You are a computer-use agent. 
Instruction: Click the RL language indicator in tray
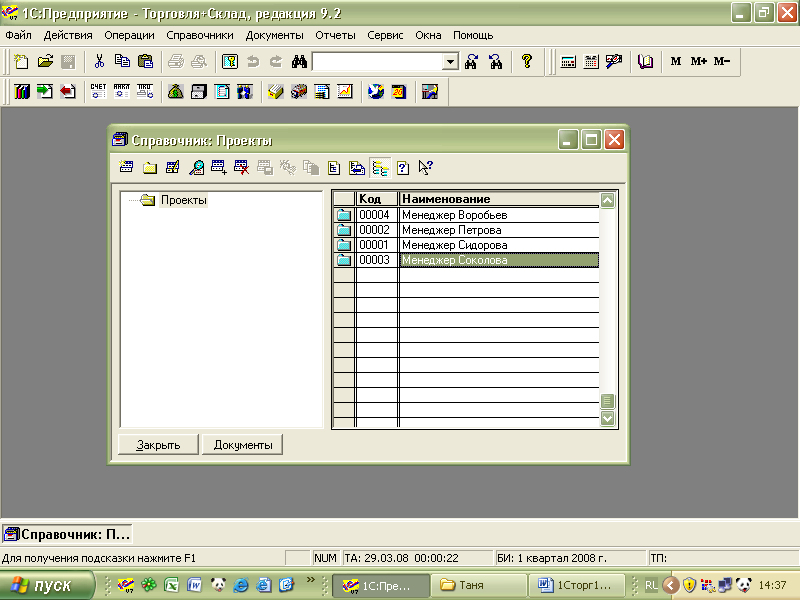point(651,585)
